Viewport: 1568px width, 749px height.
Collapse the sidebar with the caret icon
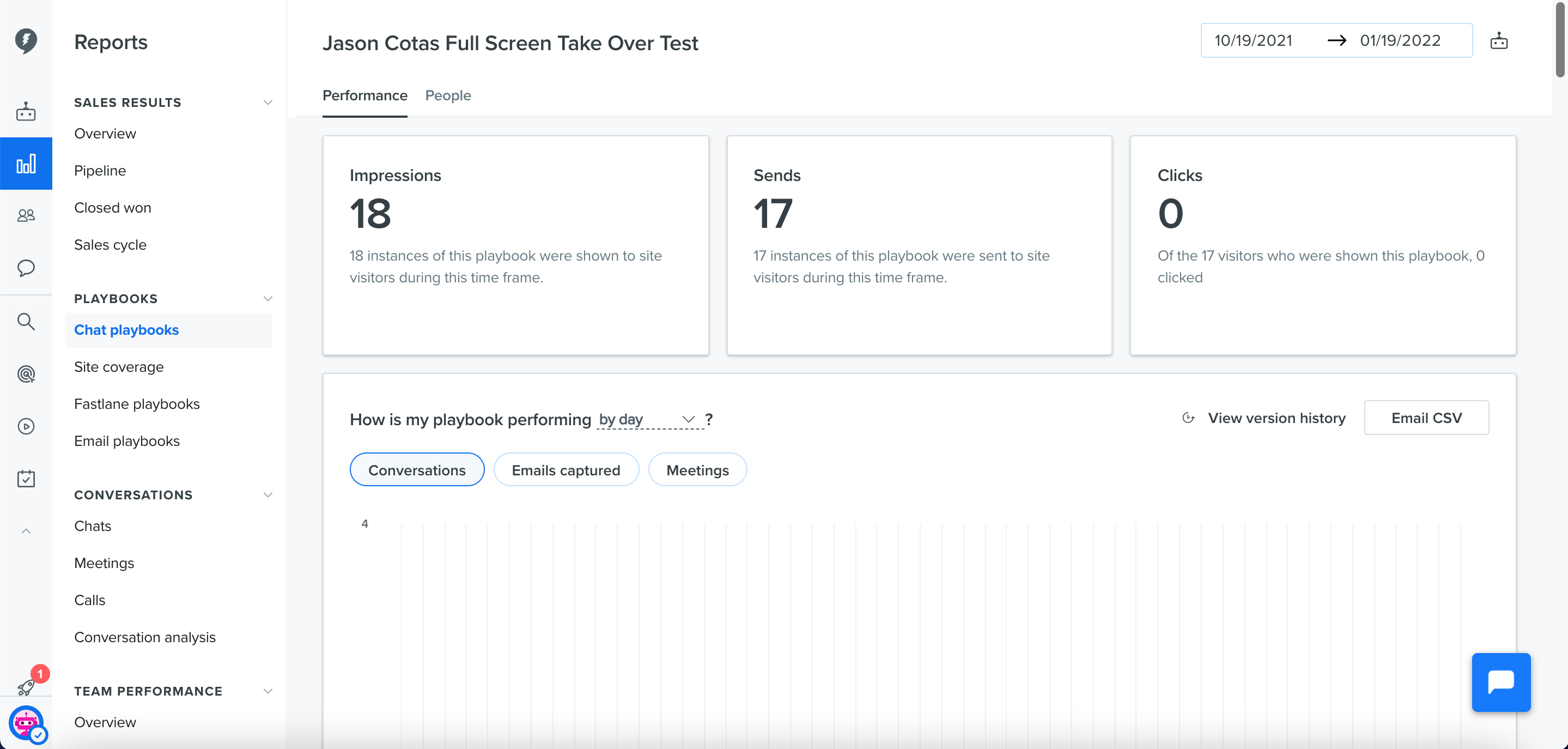tap(26, 531)
